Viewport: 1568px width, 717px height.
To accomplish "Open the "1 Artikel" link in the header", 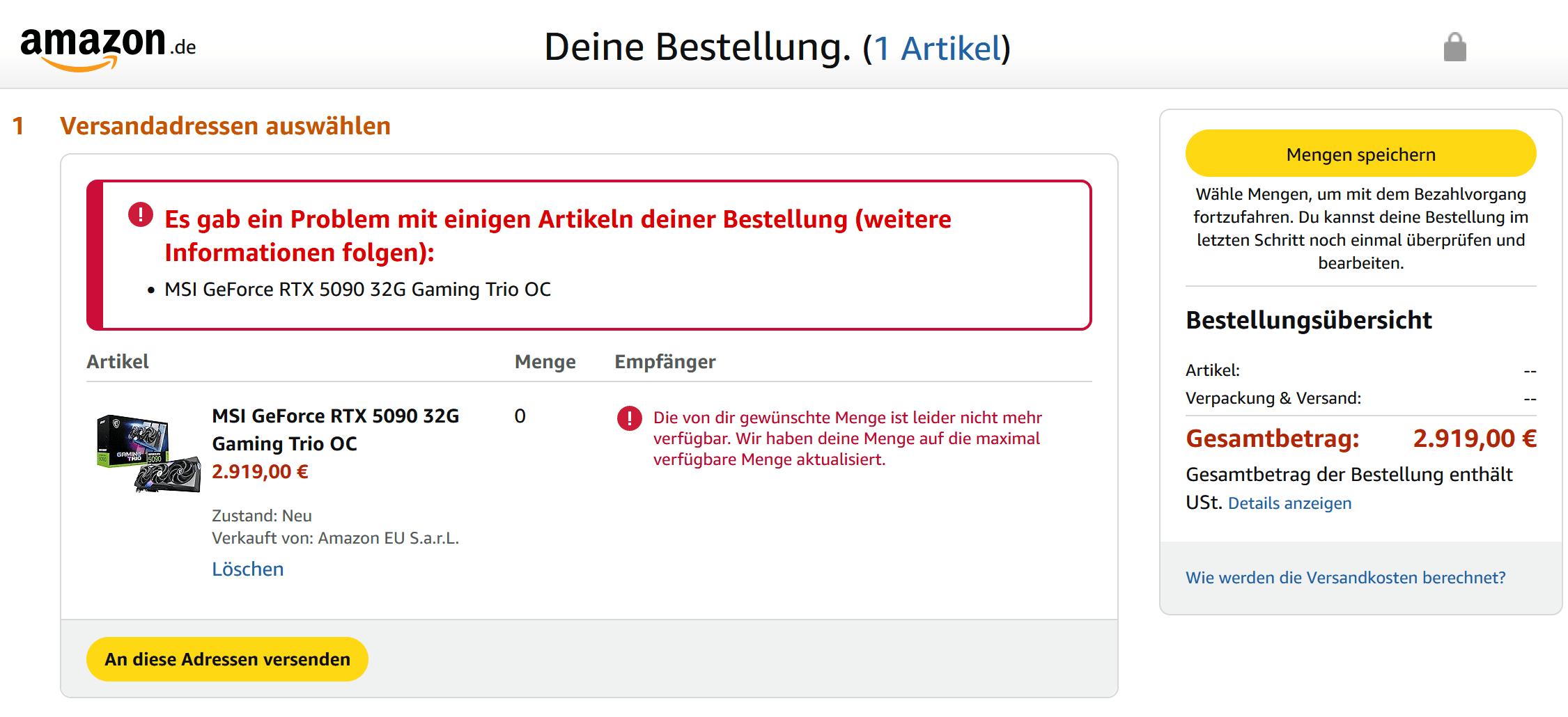I will (x=937, y=49).
